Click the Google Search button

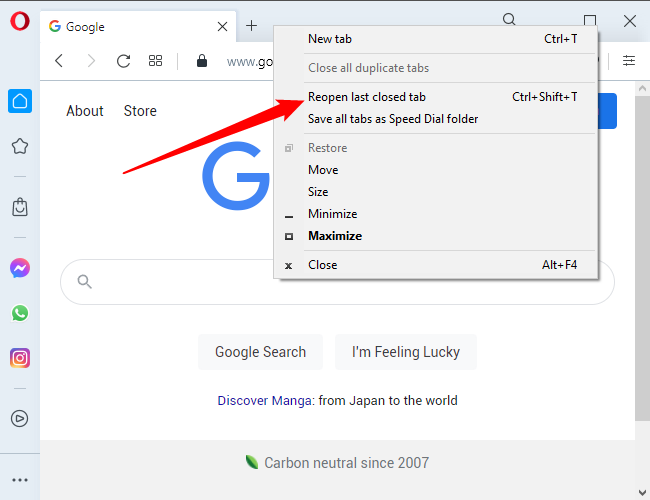[260, 352]
